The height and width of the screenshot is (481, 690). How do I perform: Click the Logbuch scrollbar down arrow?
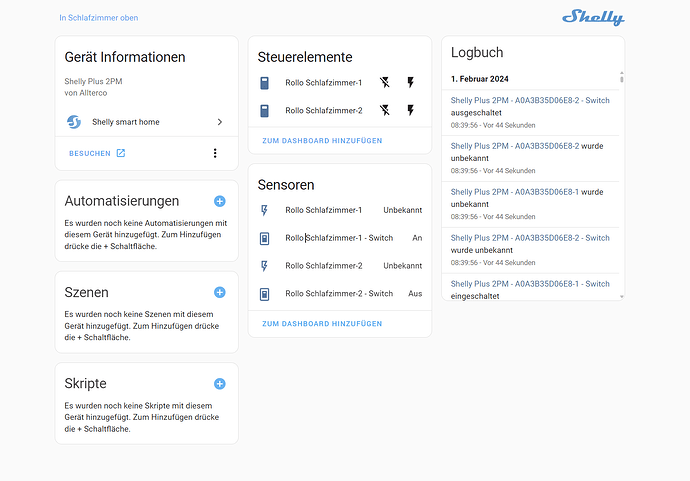coord(621,297)
